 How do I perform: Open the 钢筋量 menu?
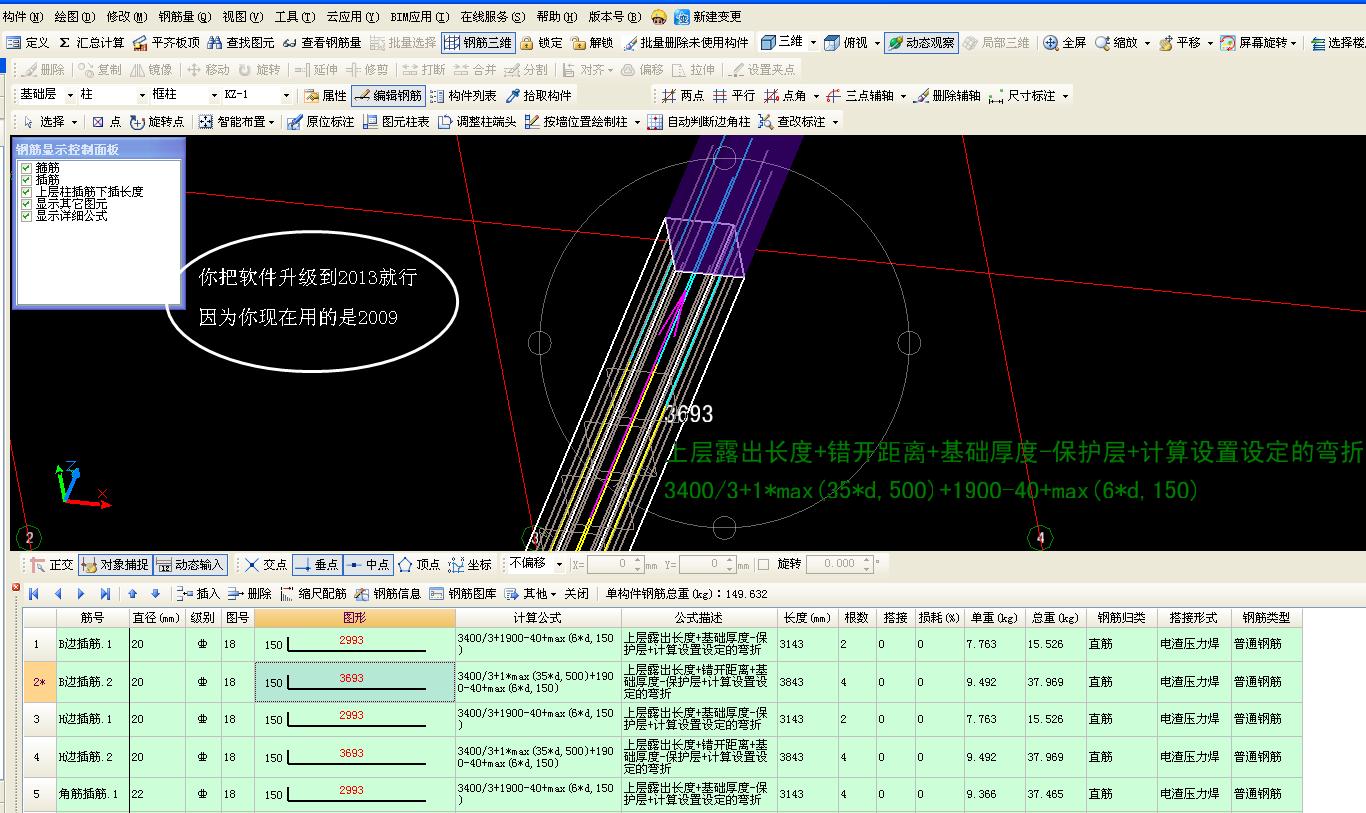pyautogui.click(x=185, y=17)
